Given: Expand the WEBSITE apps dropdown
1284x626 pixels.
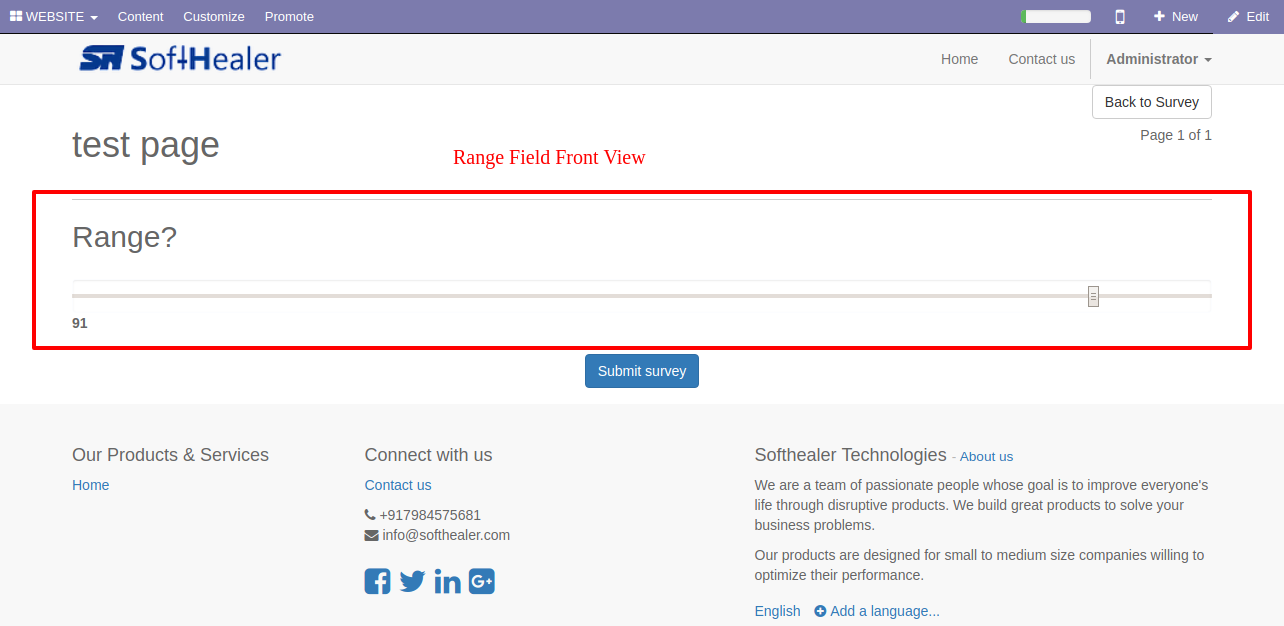Looking at the screenshot, I should [x=54, y=17].
